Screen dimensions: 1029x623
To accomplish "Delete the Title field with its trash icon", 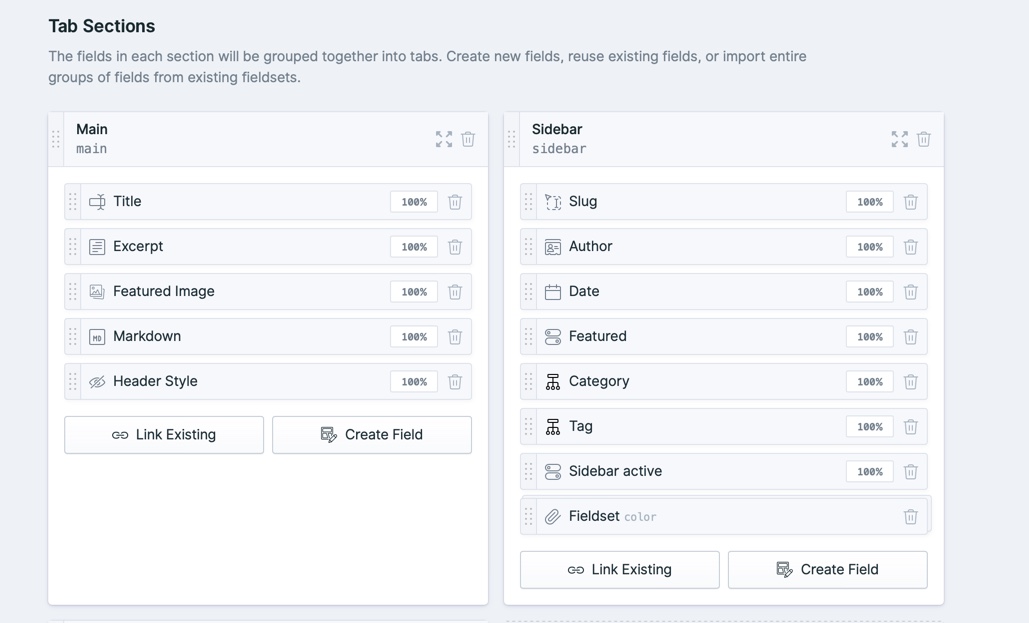I will 455,202.
